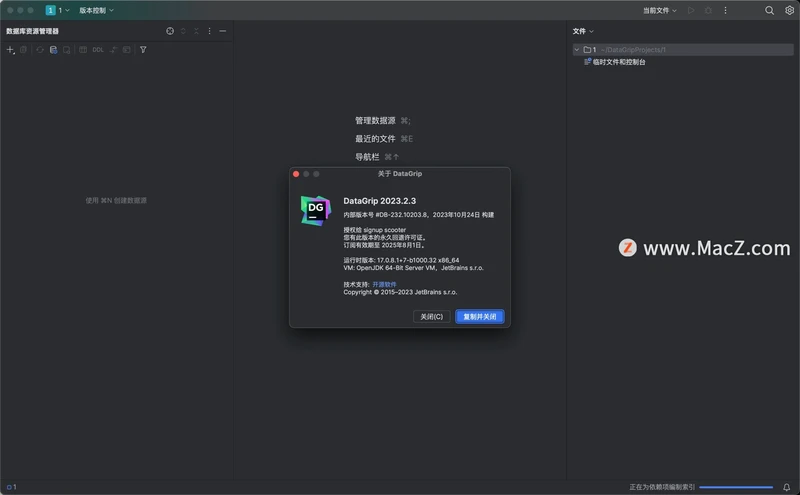Click the query console icon in database toolbar
This screenshot has height=495, width=800.
tap(66, 50)
